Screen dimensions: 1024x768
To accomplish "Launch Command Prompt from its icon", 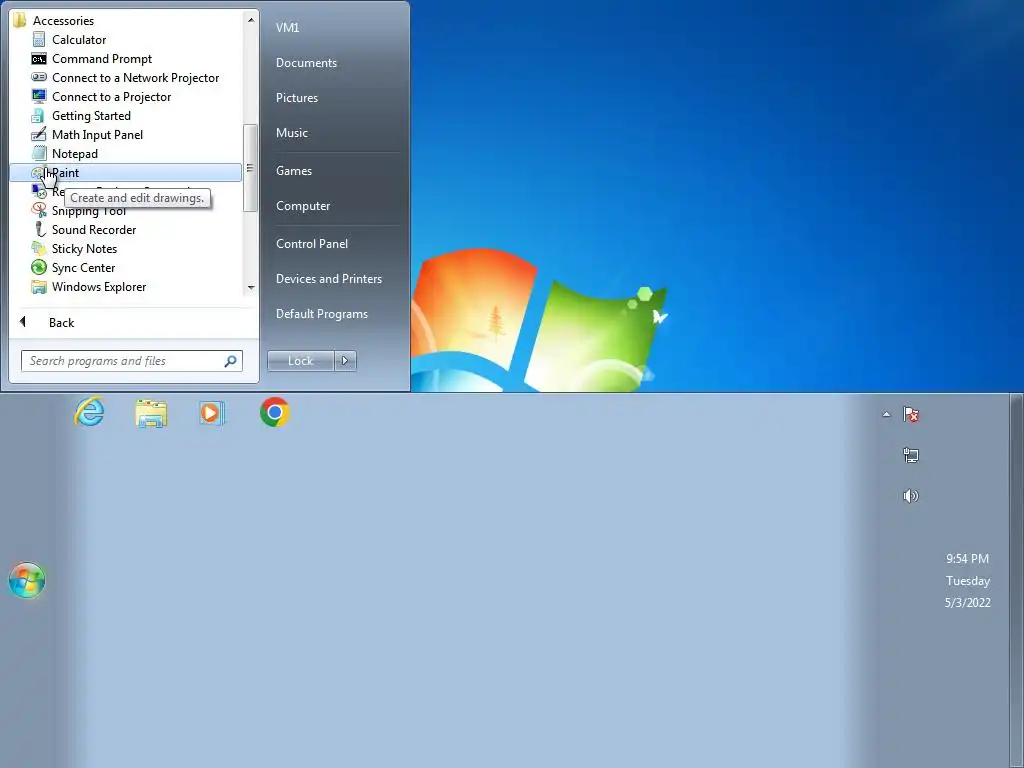I will pos(39,59).
